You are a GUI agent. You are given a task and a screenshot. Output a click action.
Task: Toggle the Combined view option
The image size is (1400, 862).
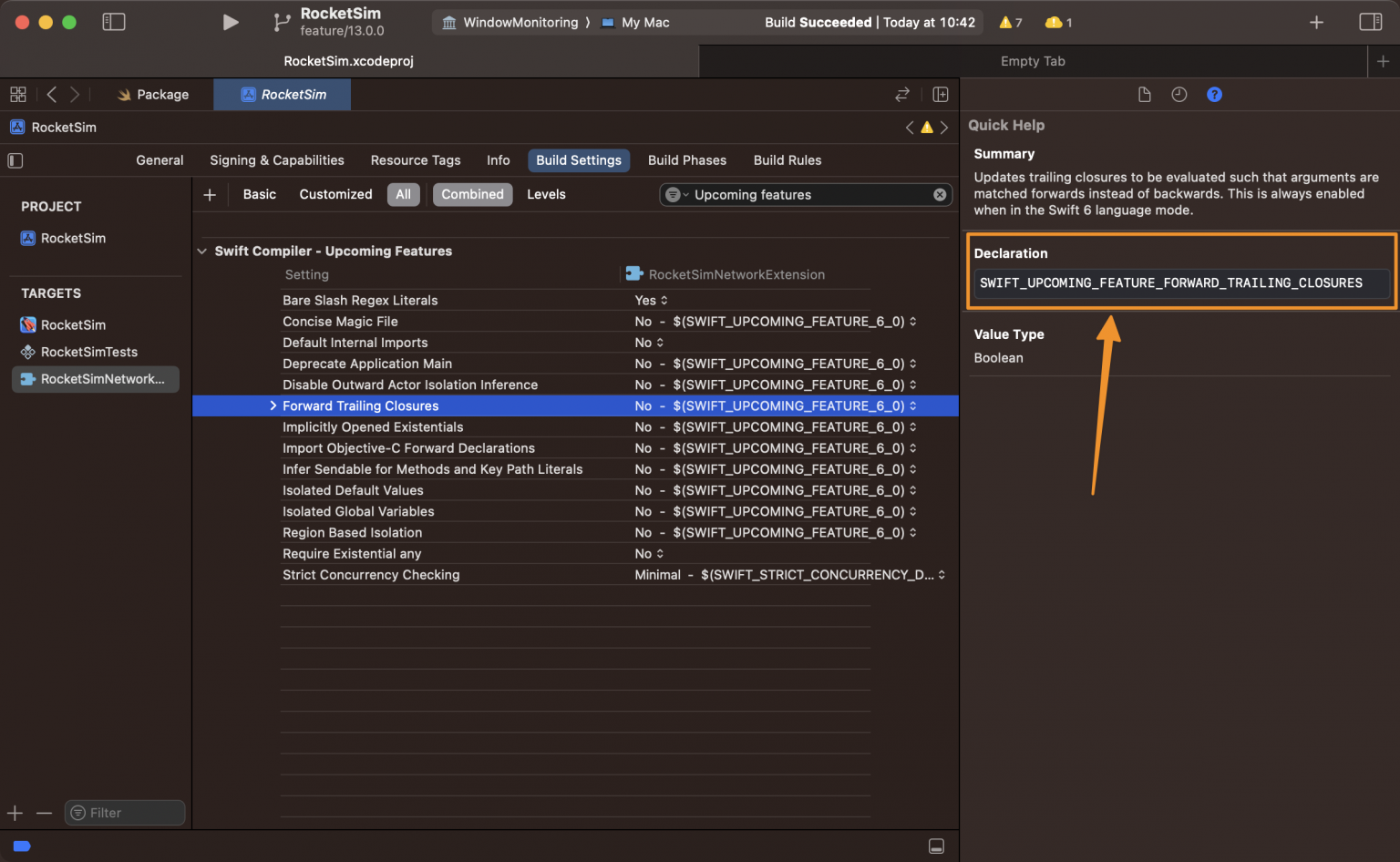pos(472,194)
